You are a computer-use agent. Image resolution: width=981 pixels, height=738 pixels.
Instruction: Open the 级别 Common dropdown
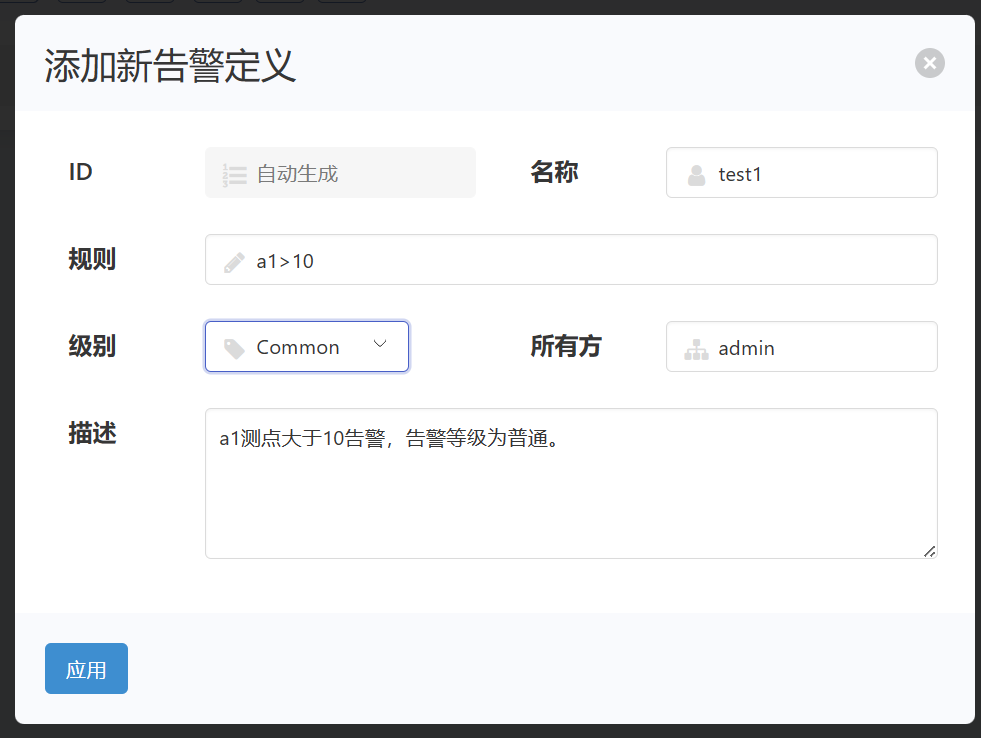(x=307, y=346)
